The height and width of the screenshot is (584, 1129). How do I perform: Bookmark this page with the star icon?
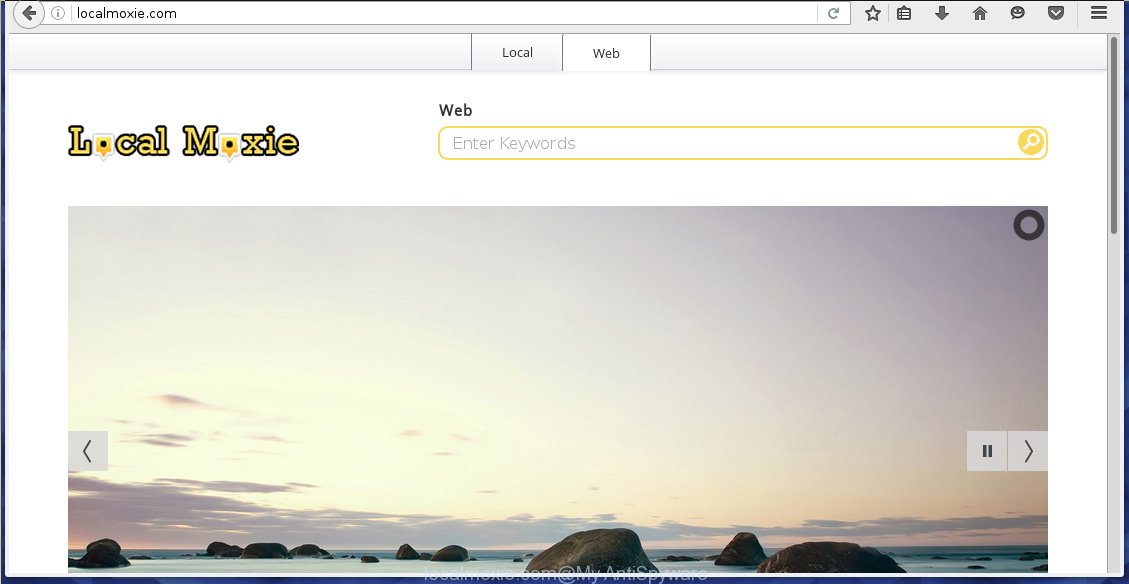[873, 13]
